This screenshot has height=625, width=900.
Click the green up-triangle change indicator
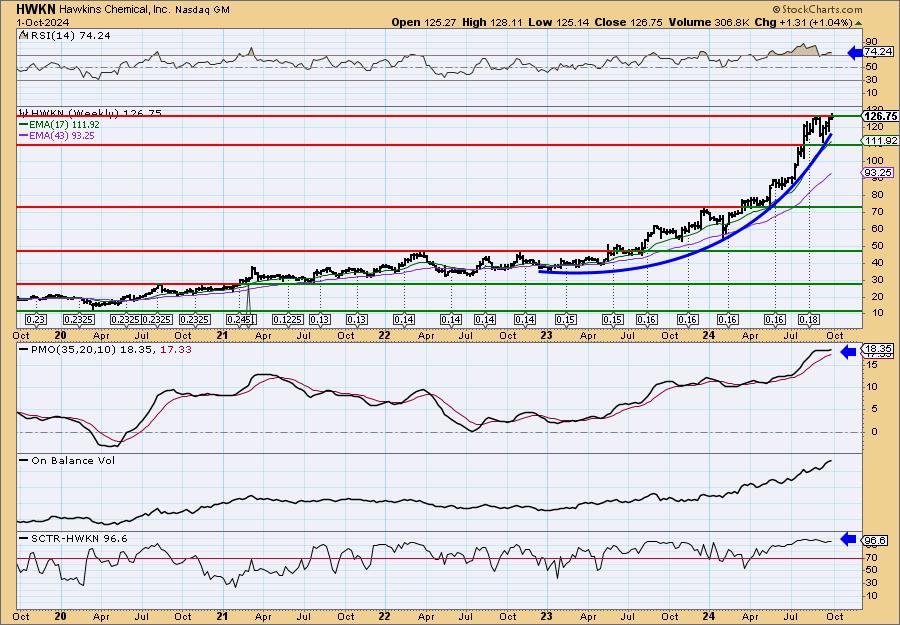(858, 23)
